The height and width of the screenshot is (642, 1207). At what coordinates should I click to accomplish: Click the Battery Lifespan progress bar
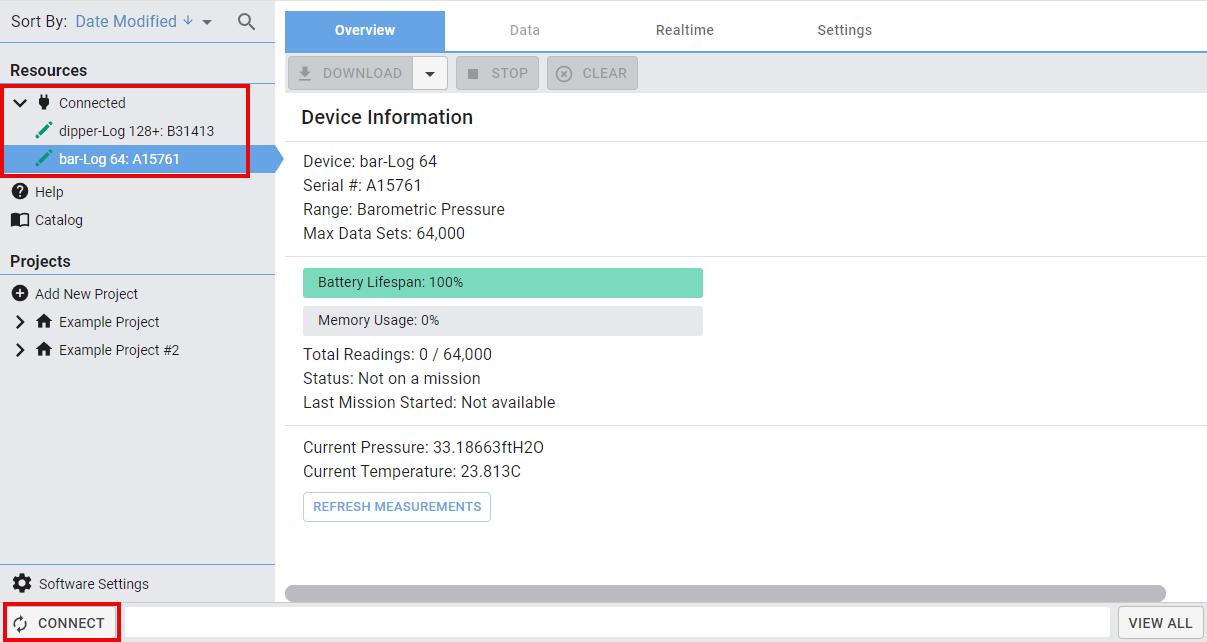[x=503, y=282]
